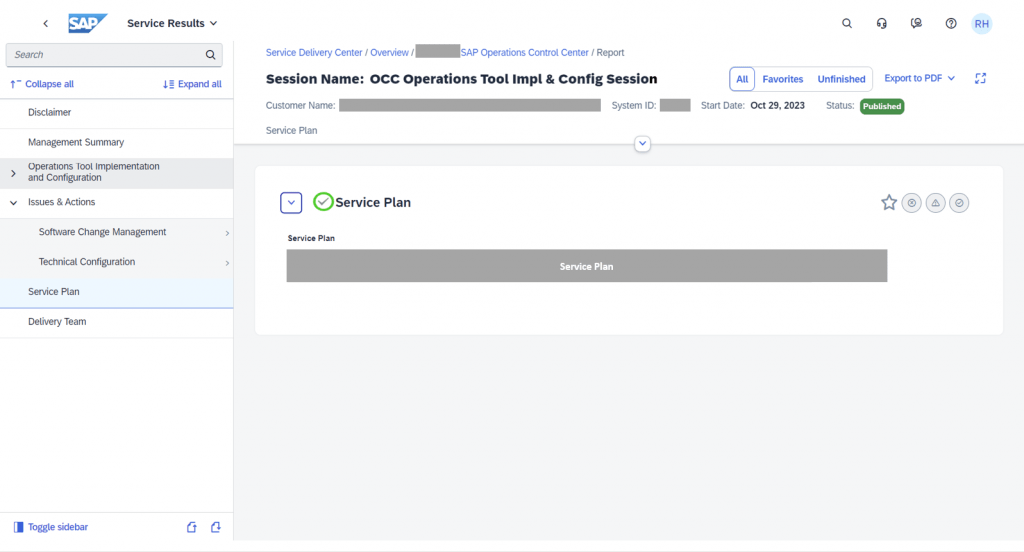1024x552 pixels.
Task: Select Delivery Team in the sidebar
Action: pyautogui.click(x=116, y=322)
